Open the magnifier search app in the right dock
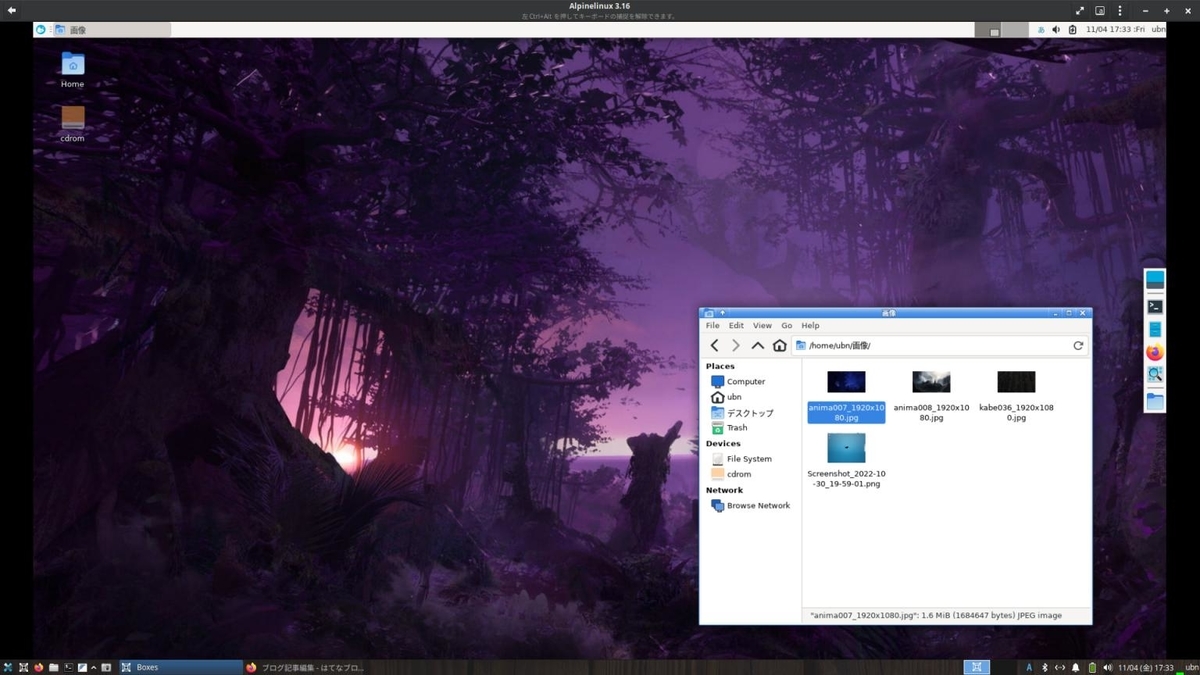The image size is (1200, 675). coord(1155,376)
